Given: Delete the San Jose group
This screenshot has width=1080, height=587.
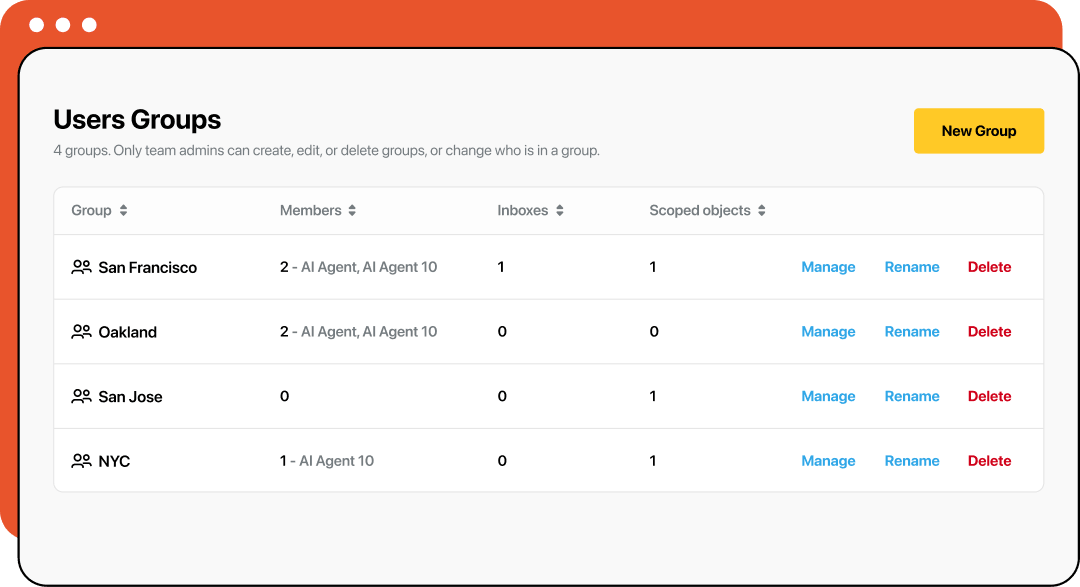Looking at the screenshot, I should click(989, 397).
